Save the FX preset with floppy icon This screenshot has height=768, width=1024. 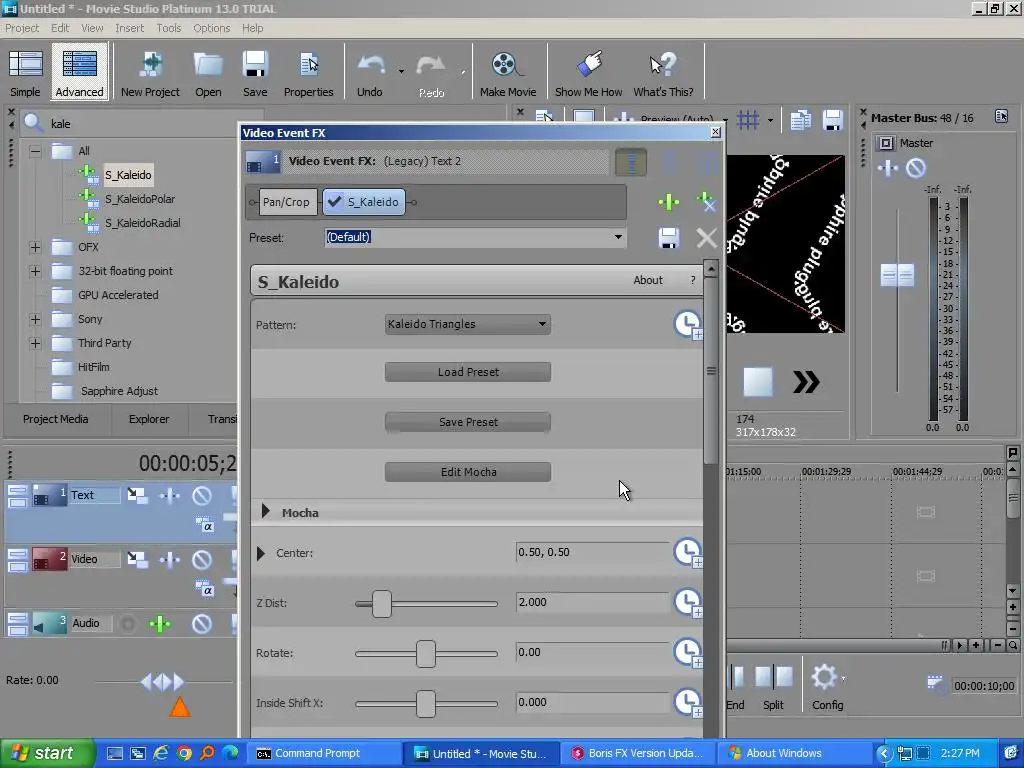(668, 238)
